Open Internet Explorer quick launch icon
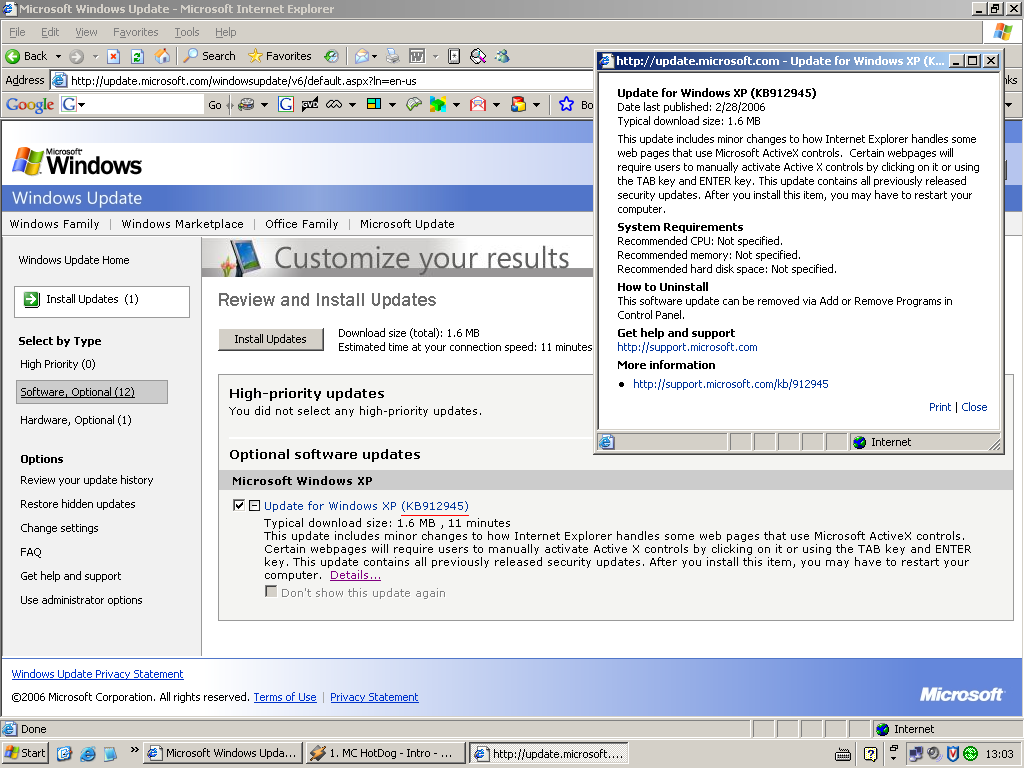Screen dimensions: 1024x768 [88, 753]
